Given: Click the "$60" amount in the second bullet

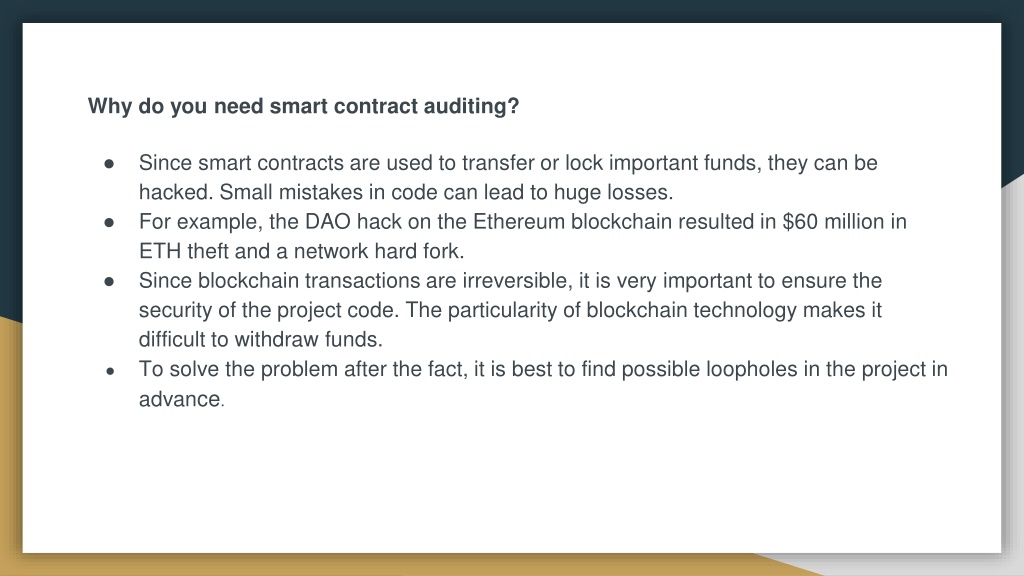Looking at the screenshot, I should [800, 221].
